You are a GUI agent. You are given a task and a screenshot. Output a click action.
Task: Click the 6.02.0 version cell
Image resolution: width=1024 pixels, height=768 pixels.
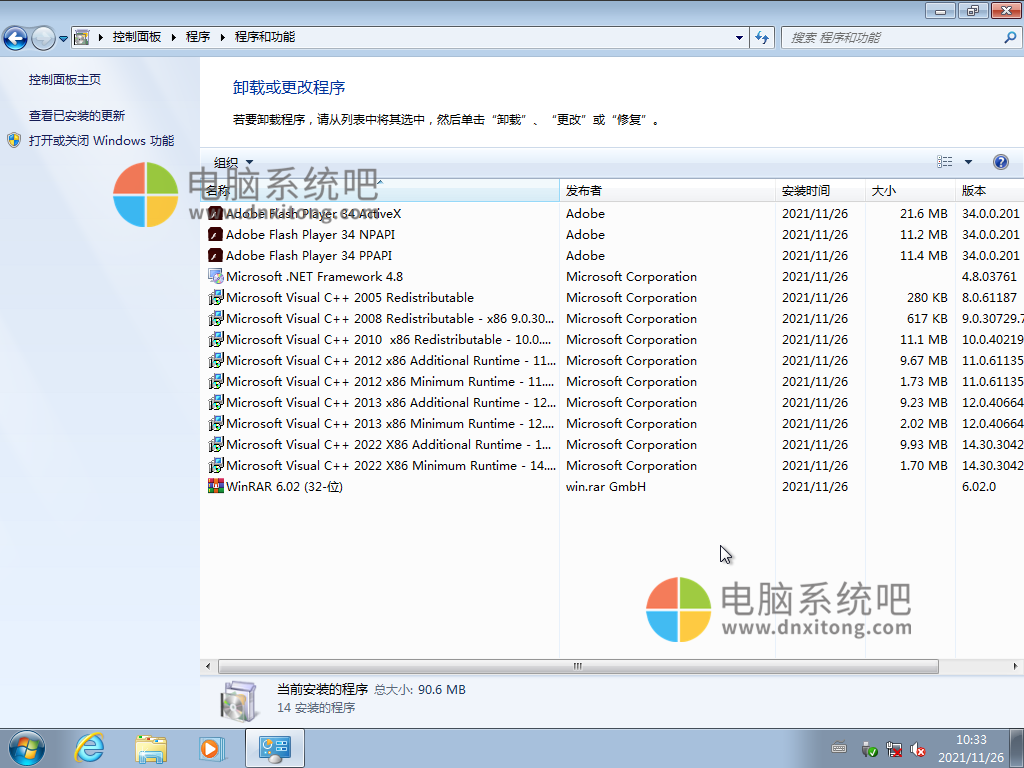click(x=979, y=487)
